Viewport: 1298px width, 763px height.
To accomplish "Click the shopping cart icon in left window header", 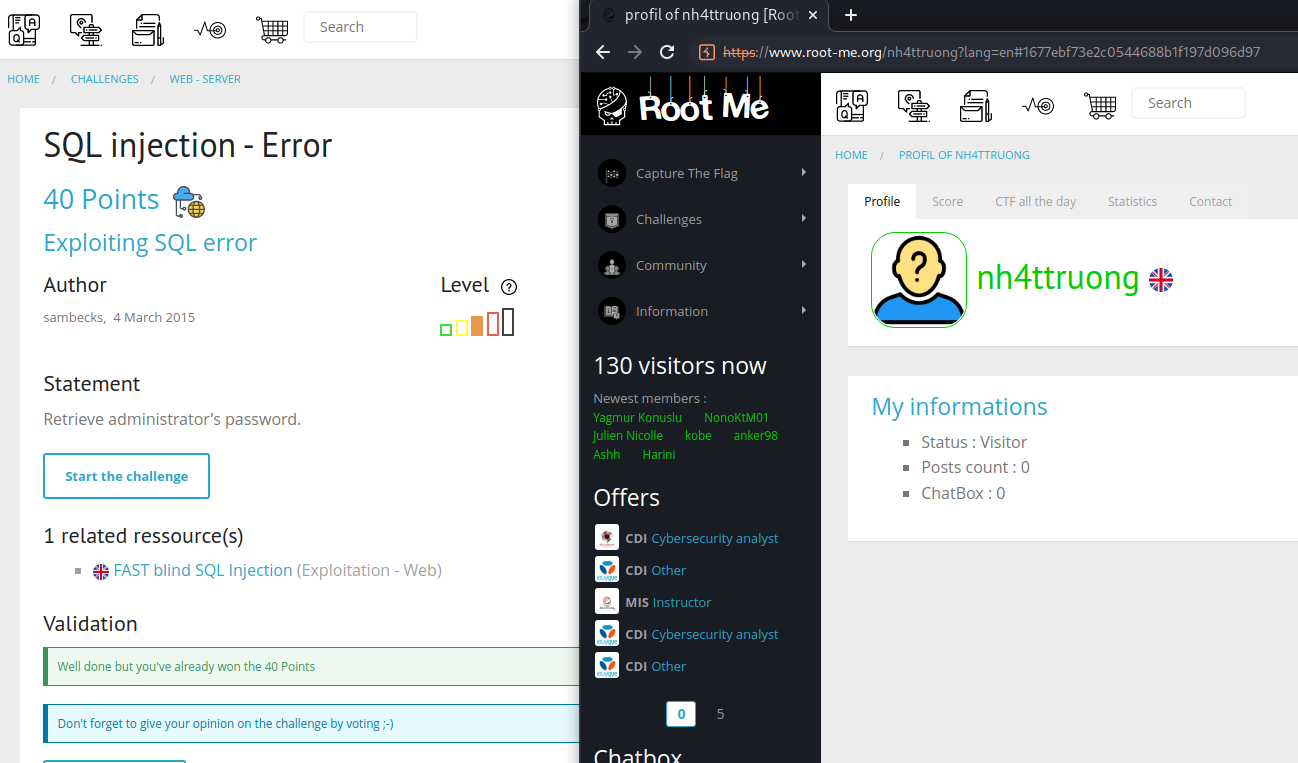I will click(x=272, y=30).
